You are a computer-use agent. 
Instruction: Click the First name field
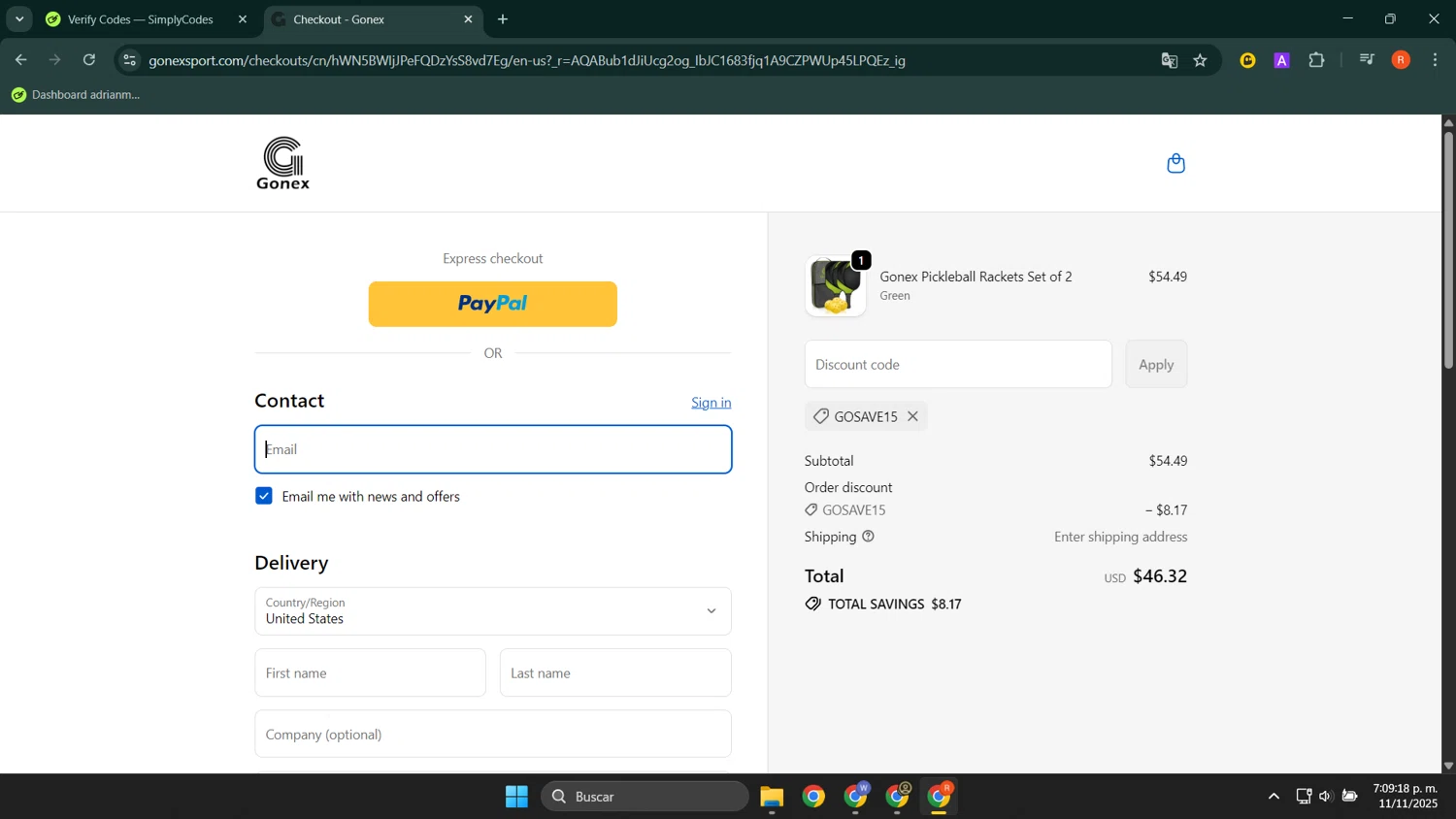(370, 672)
